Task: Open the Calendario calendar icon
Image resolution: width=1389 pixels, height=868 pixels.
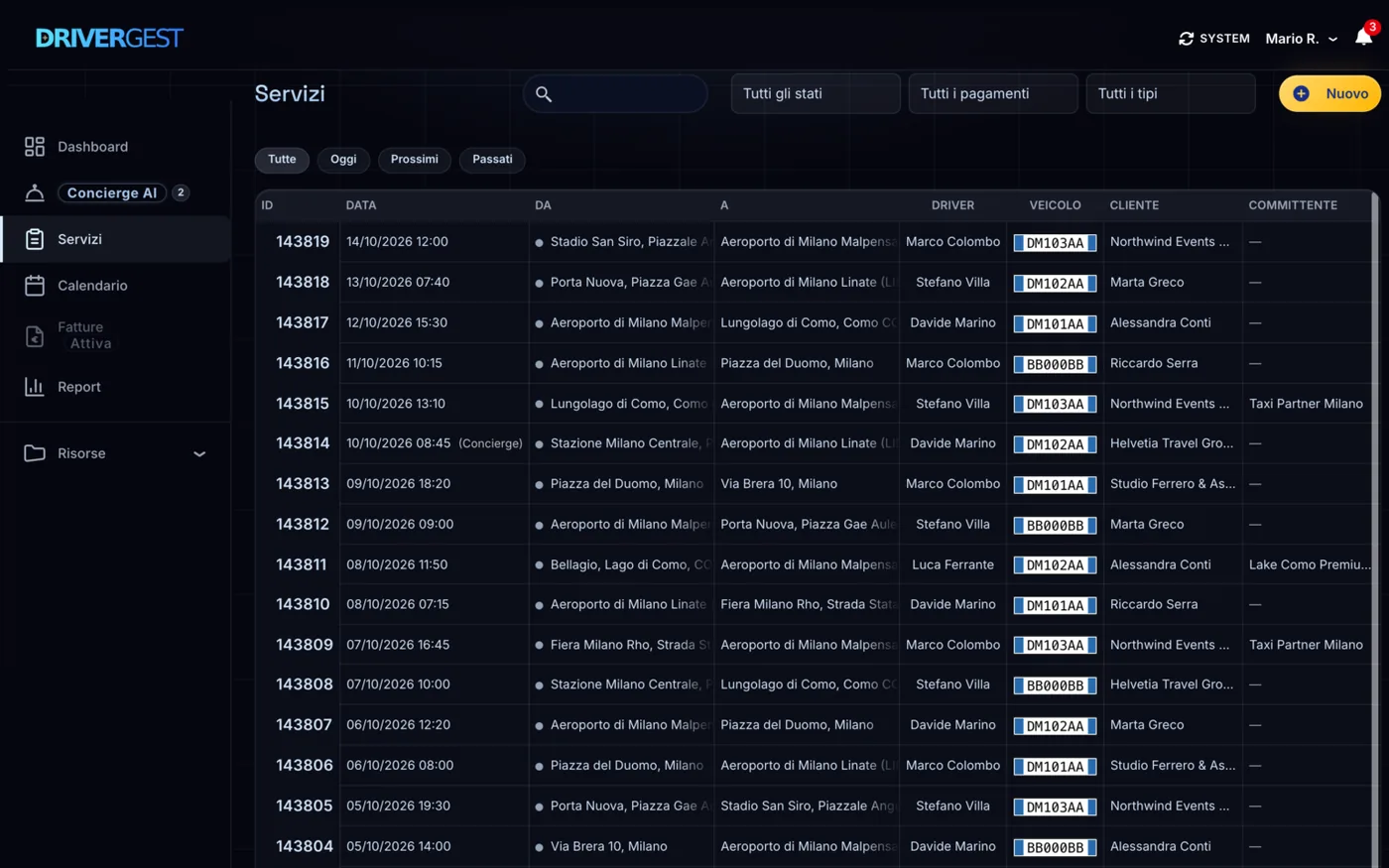Action: (35, 286)
